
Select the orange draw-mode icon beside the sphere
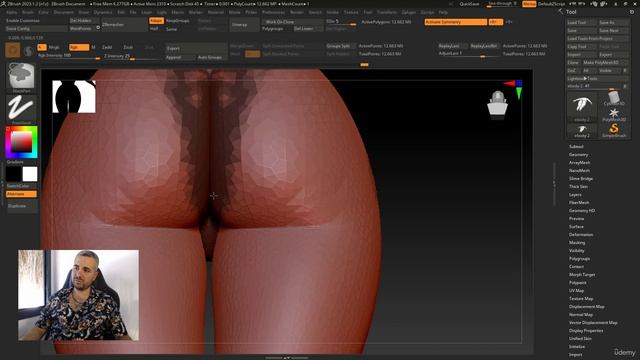[13, 50]
